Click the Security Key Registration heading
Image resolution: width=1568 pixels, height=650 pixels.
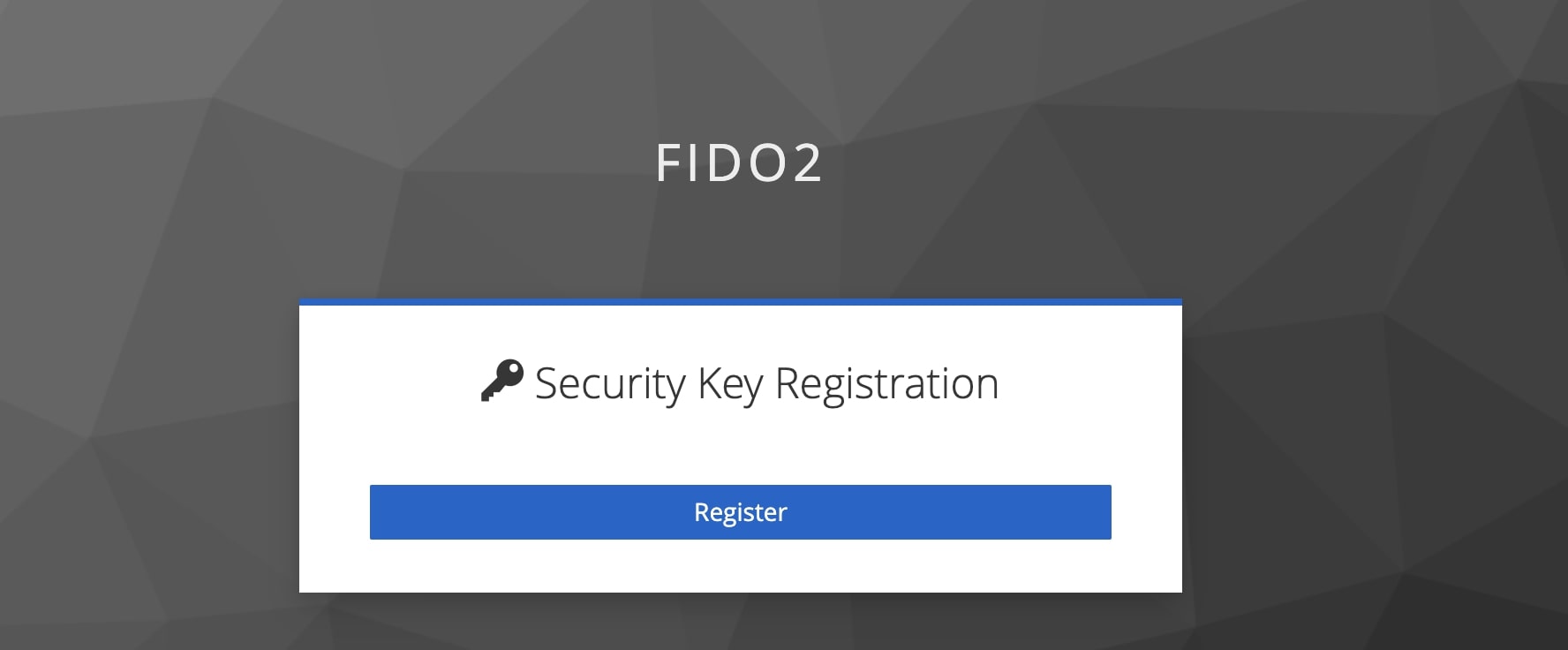[766, 383]
